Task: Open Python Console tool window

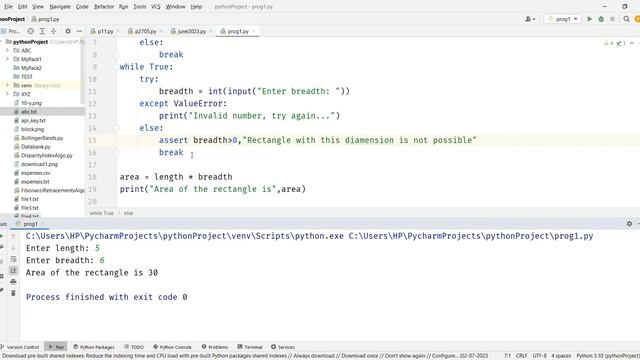Action: (x=172, y=347)
